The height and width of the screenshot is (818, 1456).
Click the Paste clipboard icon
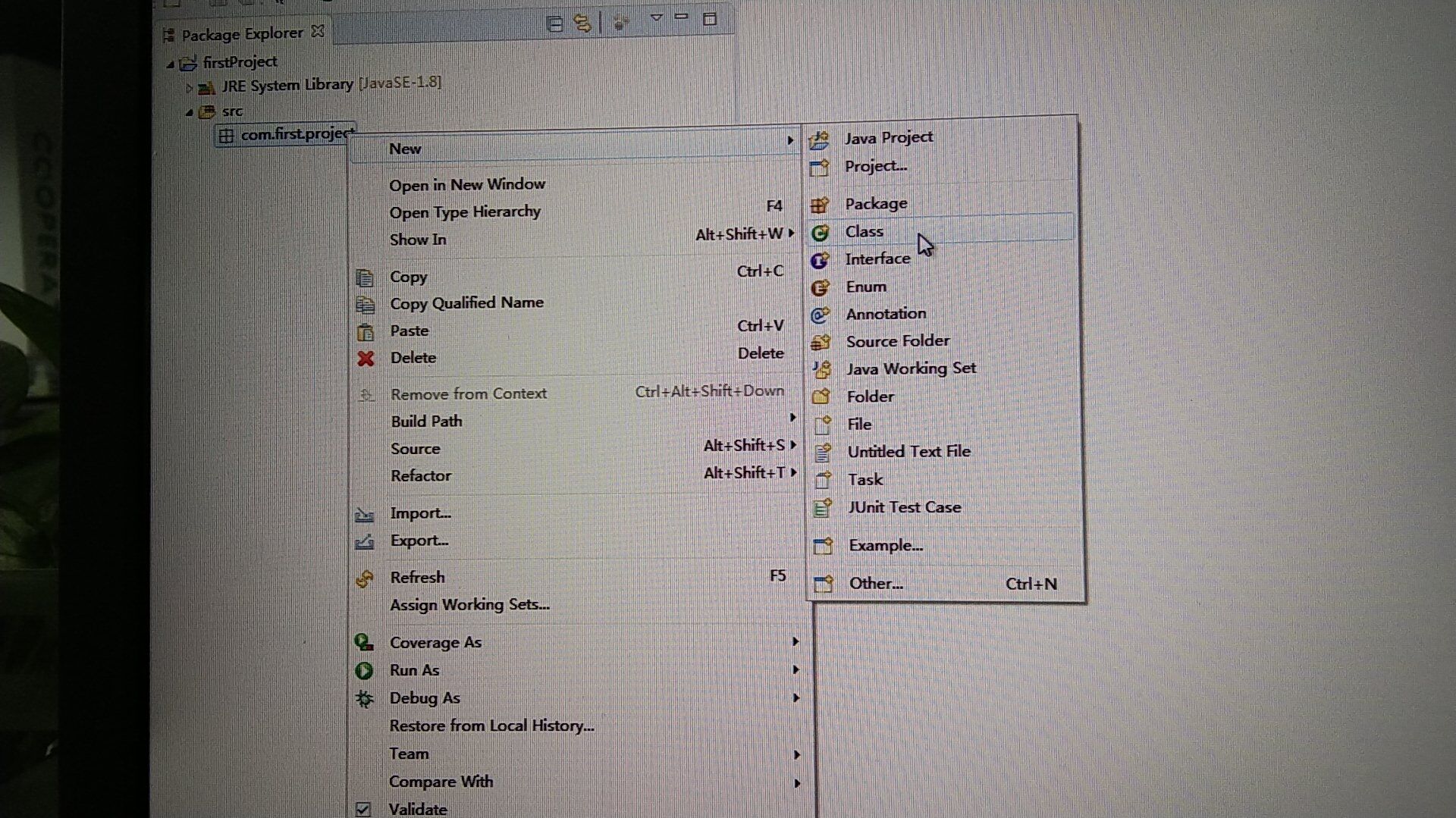(x=365, y=332)
